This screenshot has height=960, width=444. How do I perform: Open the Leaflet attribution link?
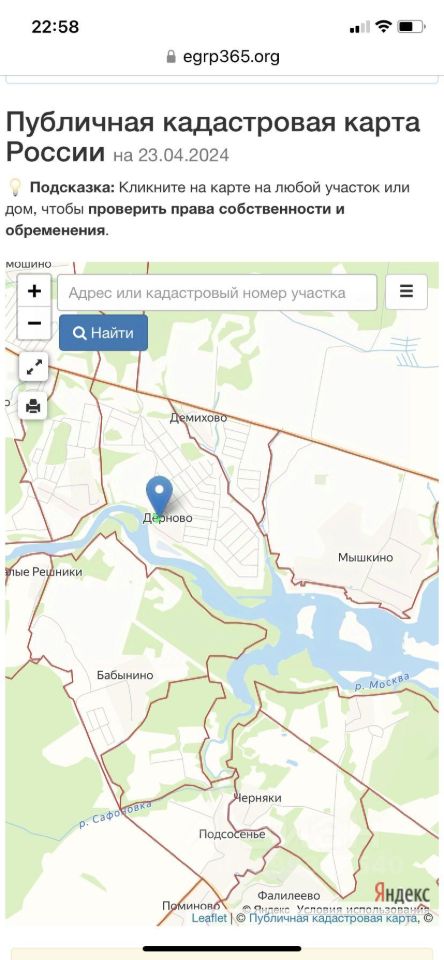(x=209, y=918)
